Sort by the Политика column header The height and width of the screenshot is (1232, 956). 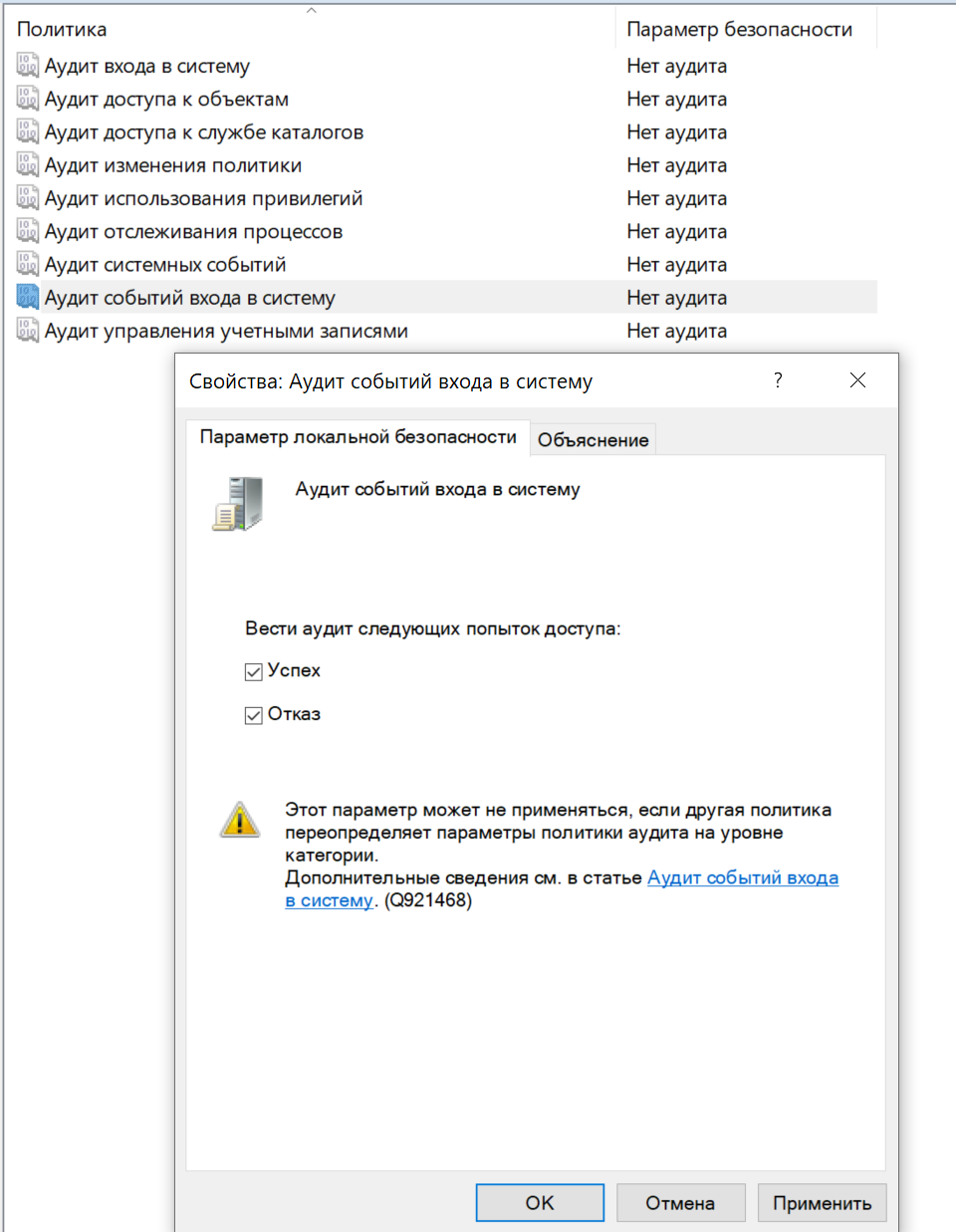[x=62, y=30]
